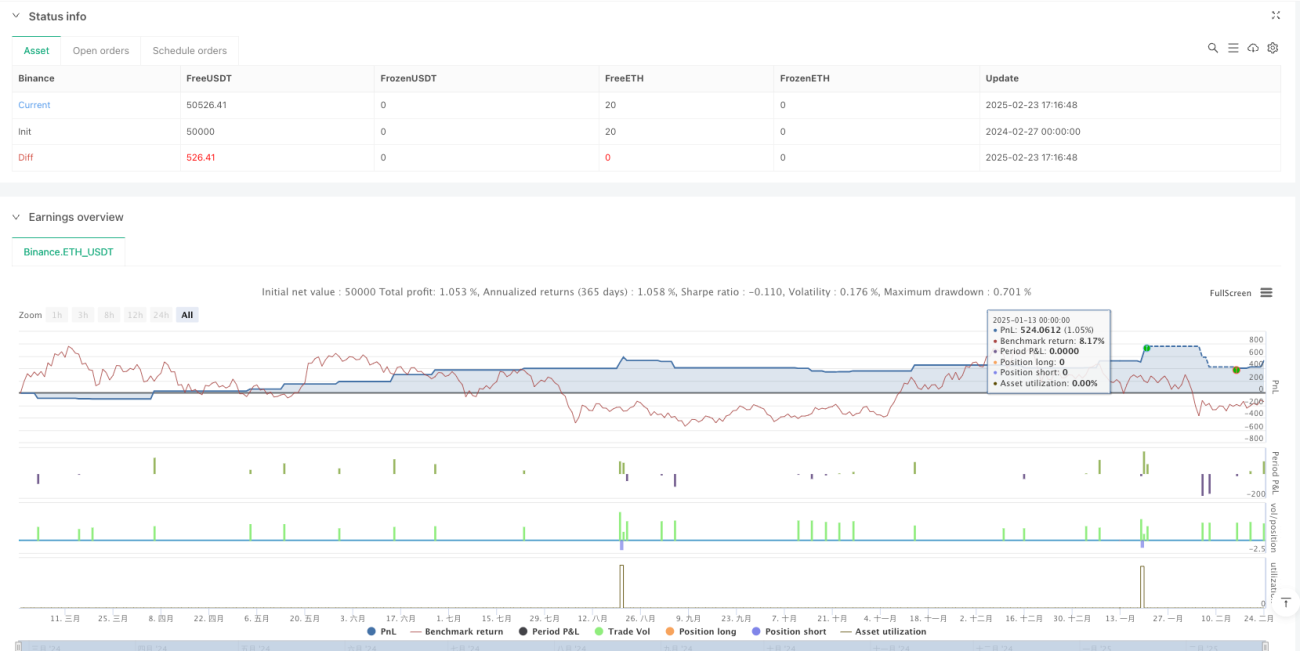Click the search magnifier icon in Status info
This screenshot has height=651, width=1300.
1212,48
